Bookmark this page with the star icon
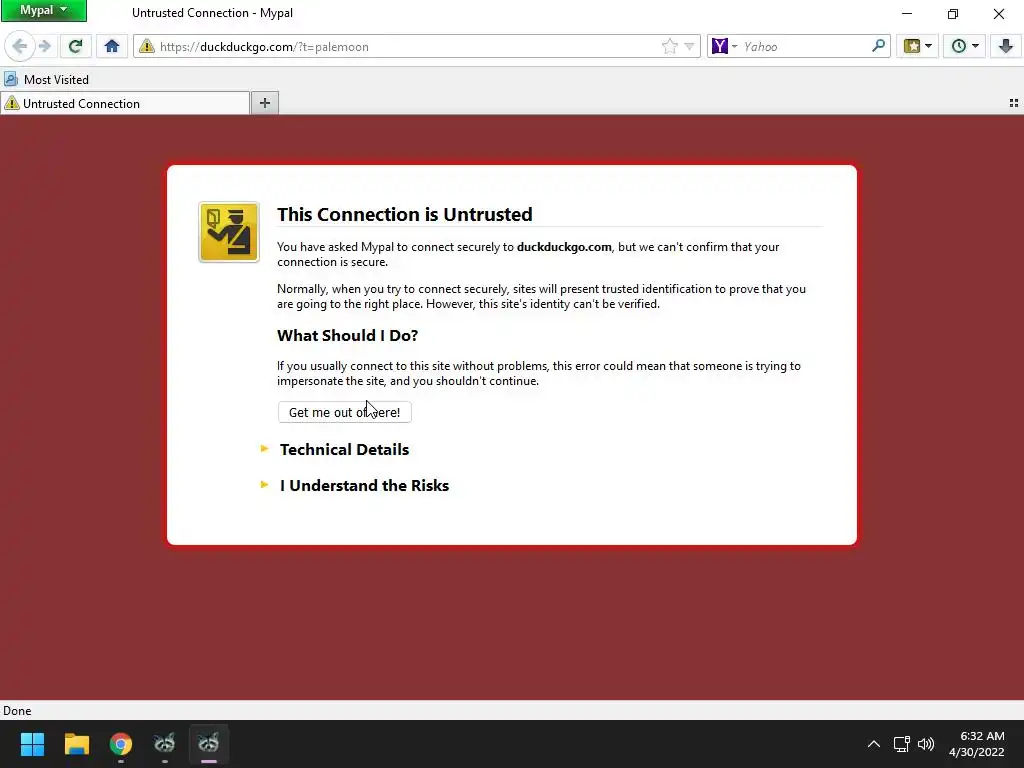 [669, 46]
